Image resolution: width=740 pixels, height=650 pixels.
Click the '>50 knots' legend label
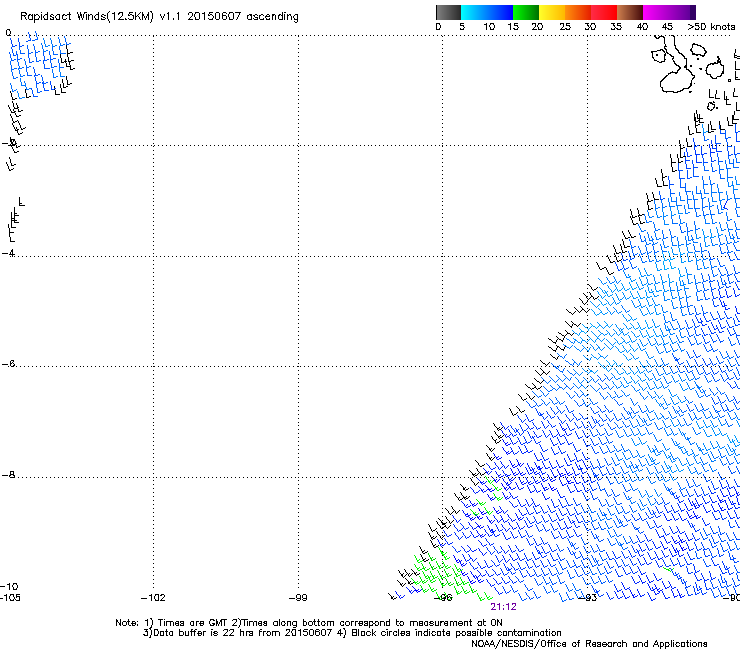click(x=711, y=27)
